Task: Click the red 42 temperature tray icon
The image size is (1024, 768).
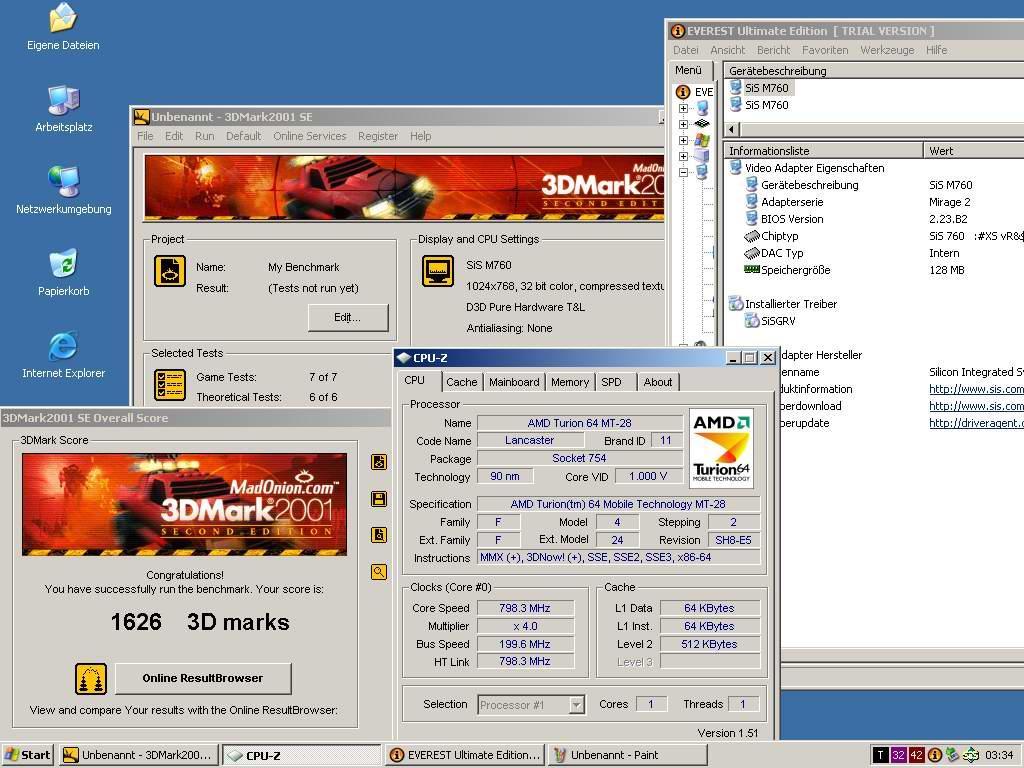Action: (x=916, y=755)
